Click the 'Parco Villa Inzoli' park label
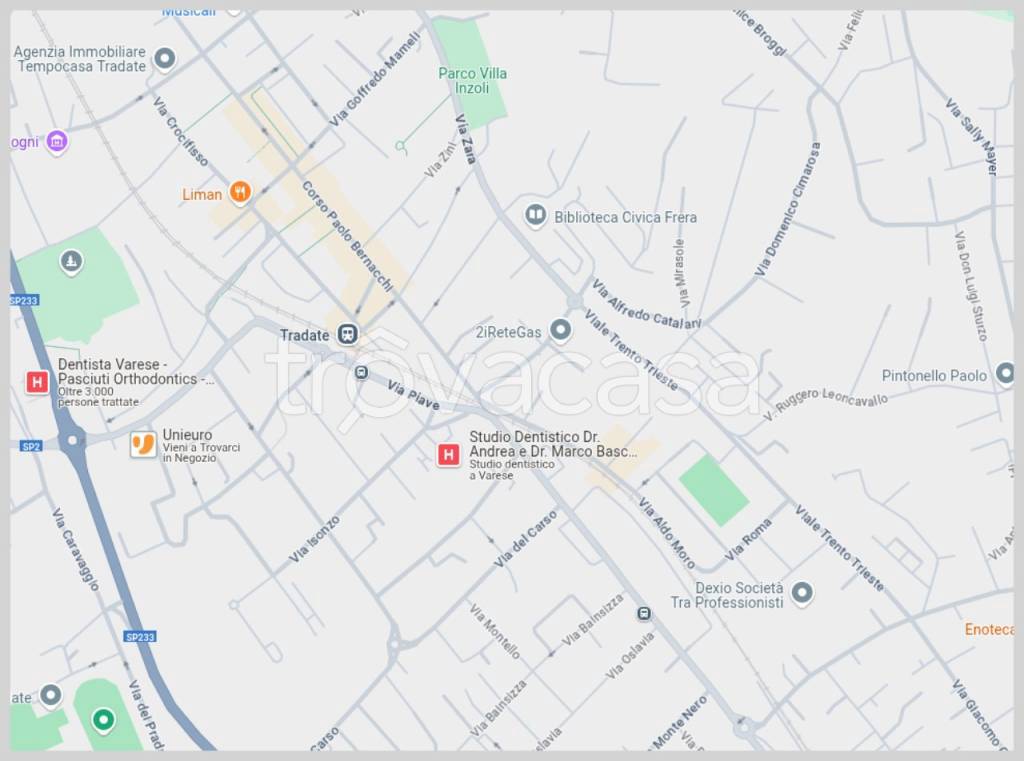This screenshot has height=761, width=1024. tap(472, 80)
